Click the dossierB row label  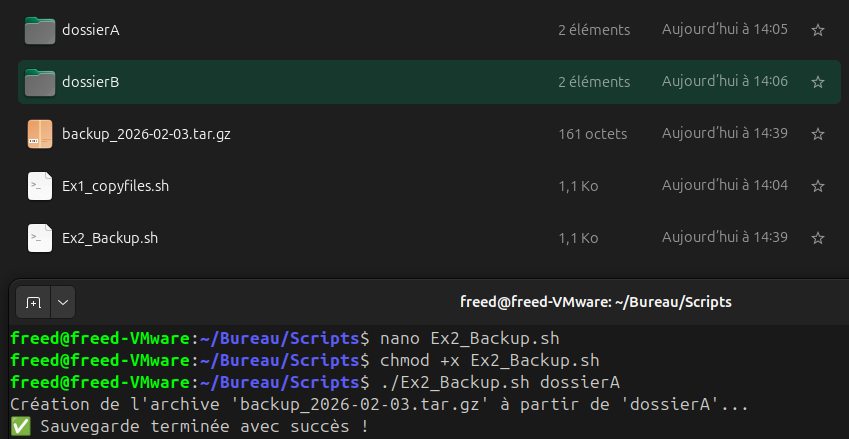91,82
